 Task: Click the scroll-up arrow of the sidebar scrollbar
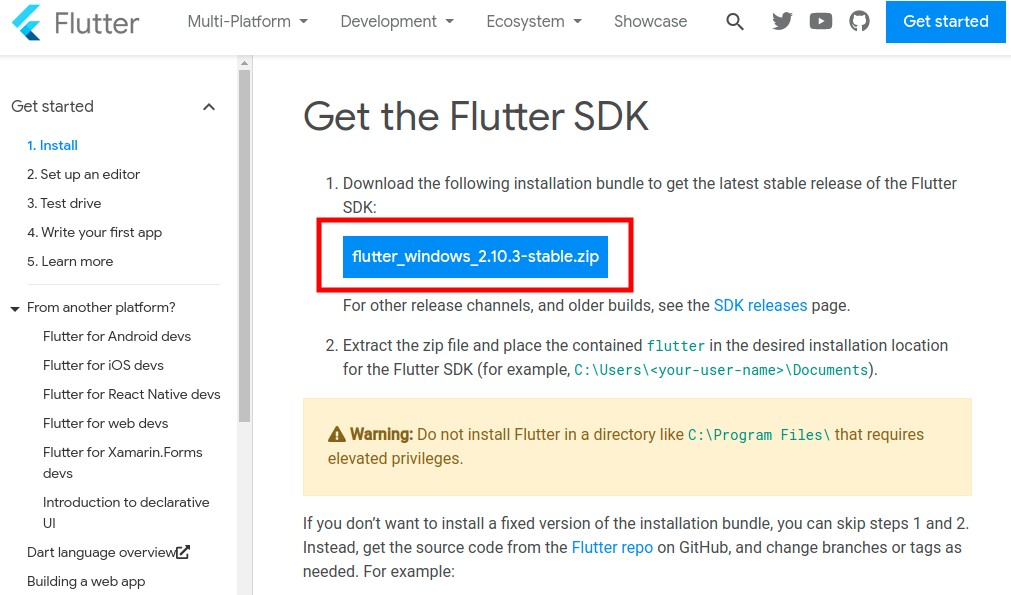click(244, 63)
